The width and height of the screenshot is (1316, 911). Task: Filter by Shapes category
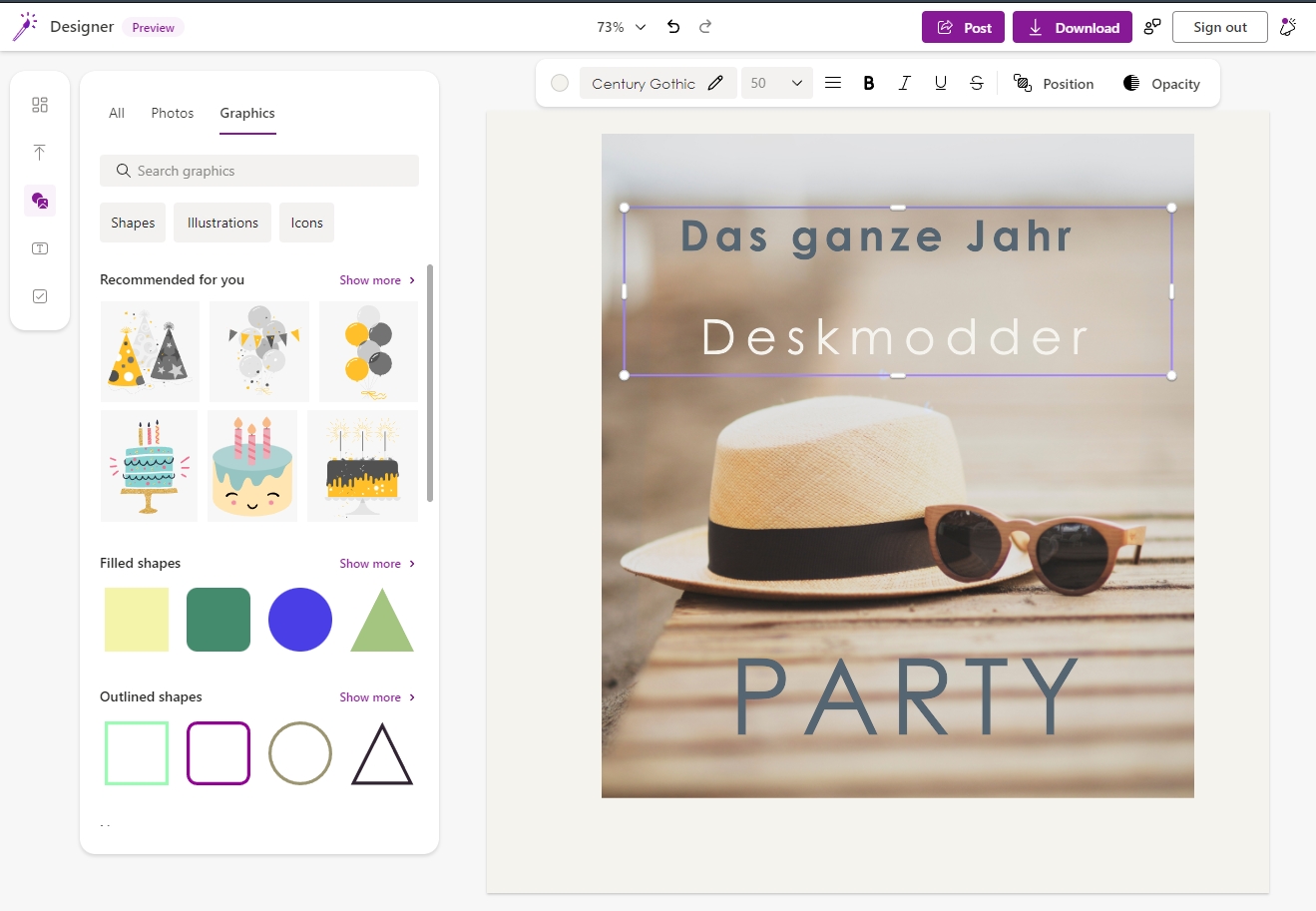click(133, 223)
